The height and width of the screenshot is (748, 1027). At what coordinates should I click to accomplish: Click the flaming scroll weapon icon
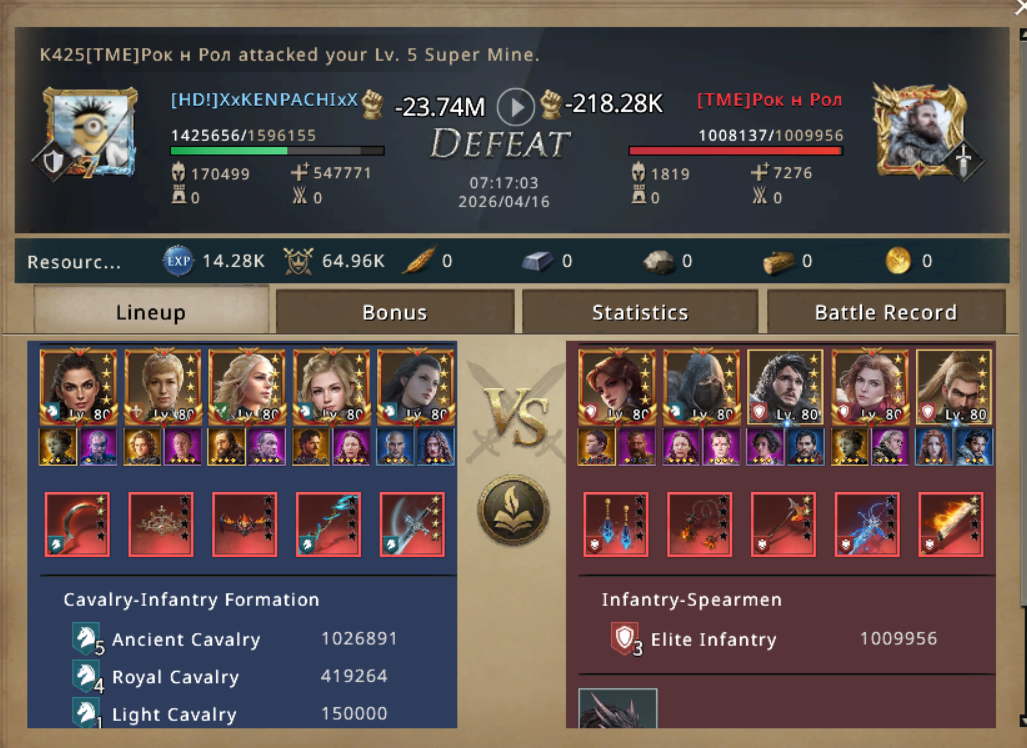click(951, 525)
